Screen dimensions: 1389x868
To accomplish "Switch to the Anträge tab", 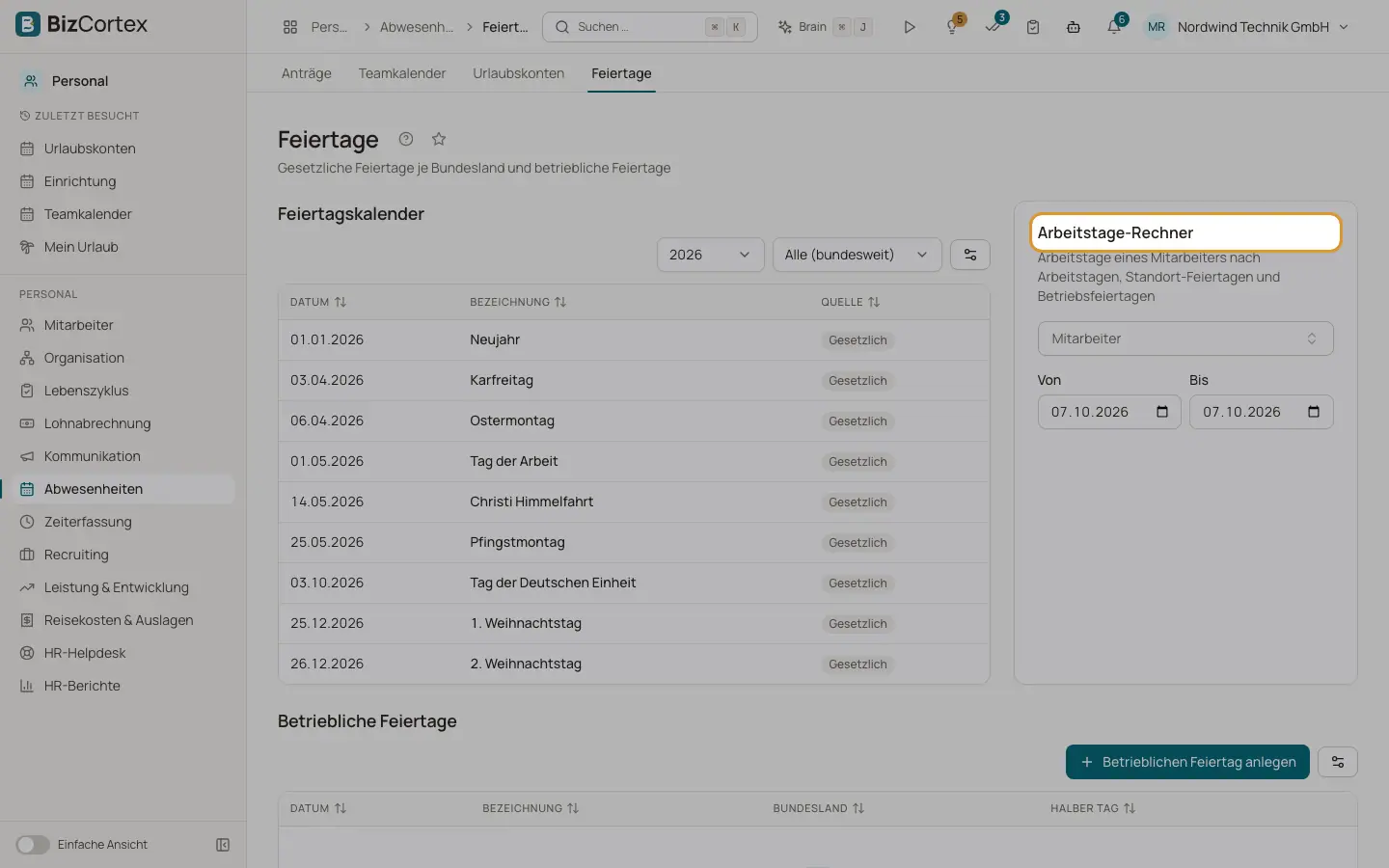I will click(307, 73).
